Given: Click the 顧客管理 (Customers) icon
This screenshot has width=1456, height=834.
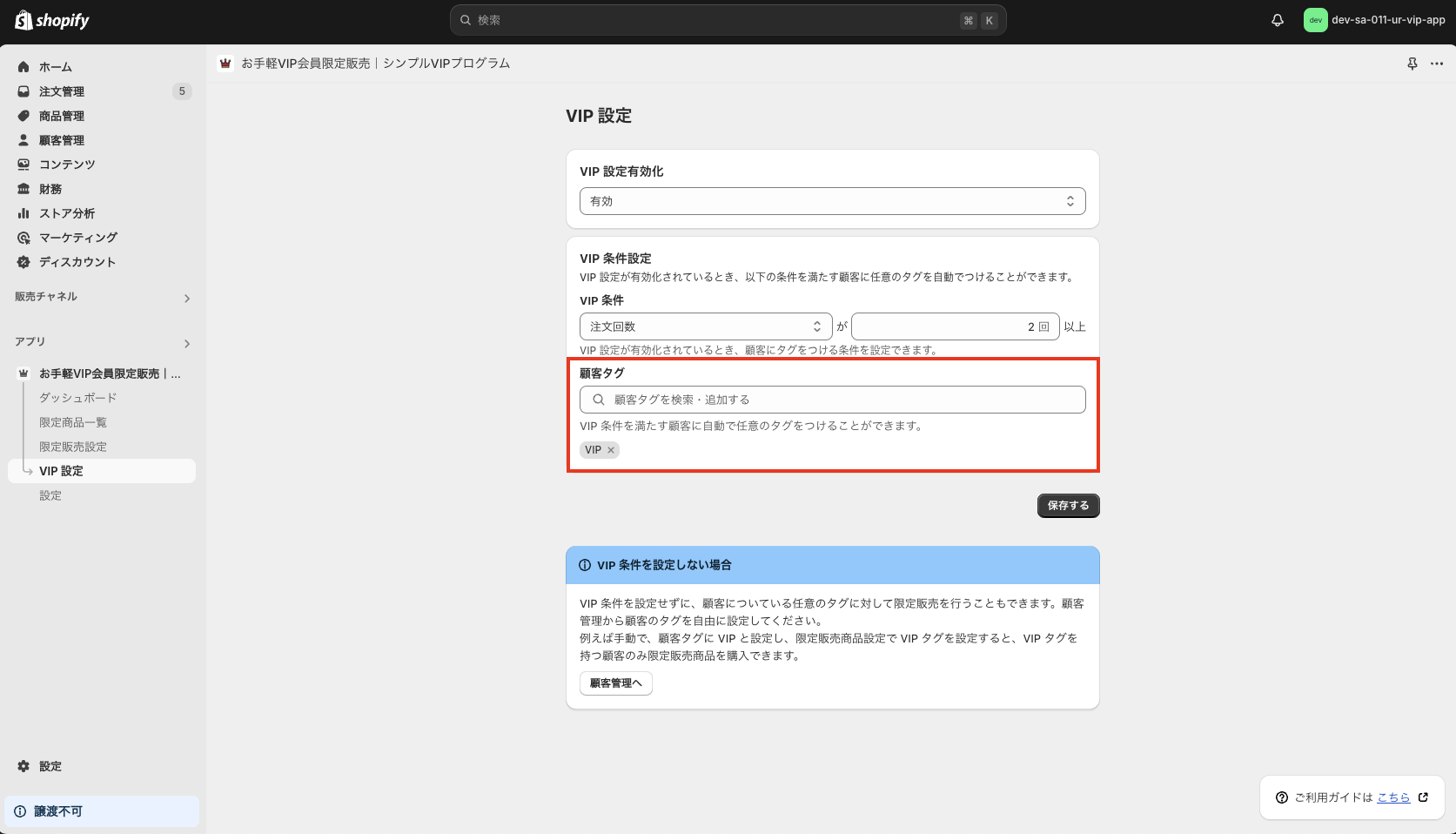Looking at the screenshot, I should tap(23, 139).
